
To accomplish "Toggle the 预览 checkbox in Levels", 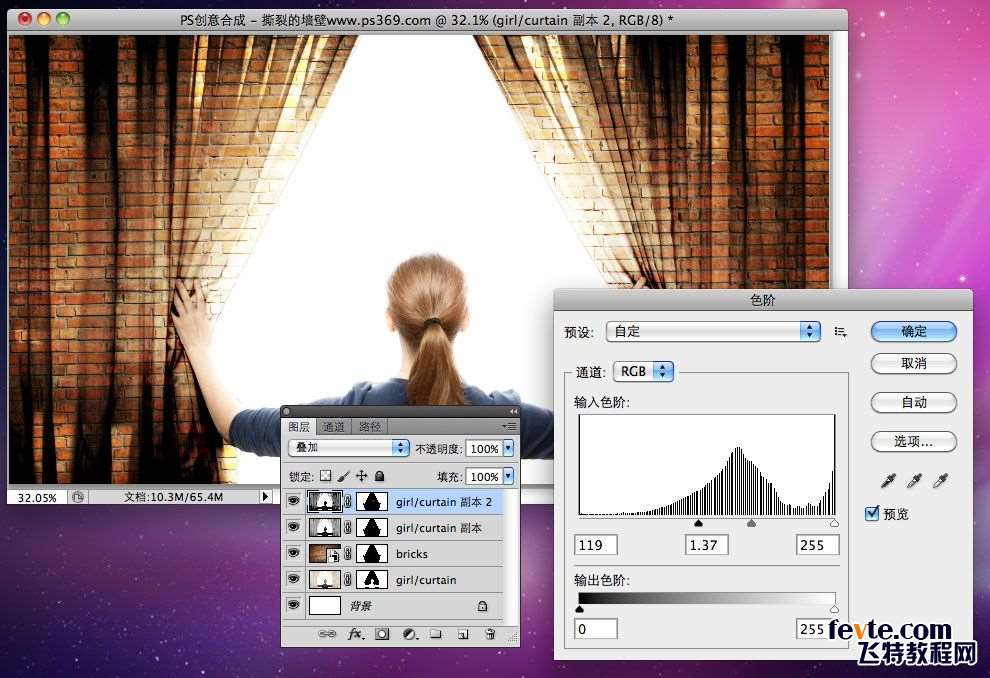I will (872, 513).
